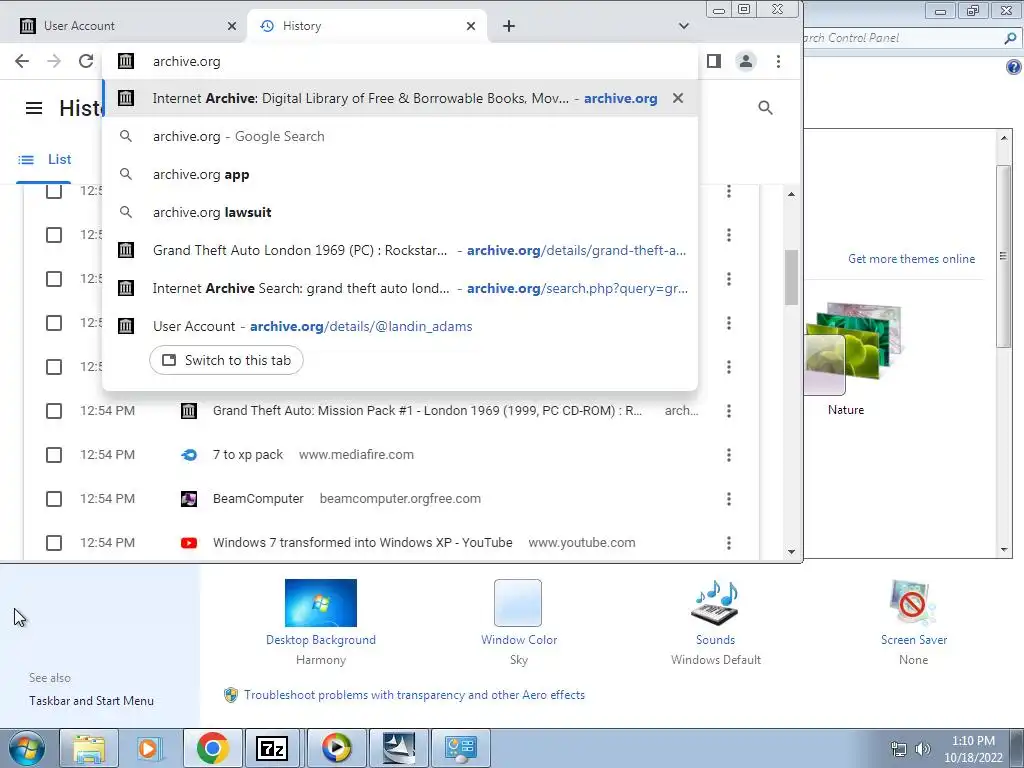Viewport: 1024px width, 768px height.
Task: Click the YouTube favicon in history list
Action: point(189,543)
